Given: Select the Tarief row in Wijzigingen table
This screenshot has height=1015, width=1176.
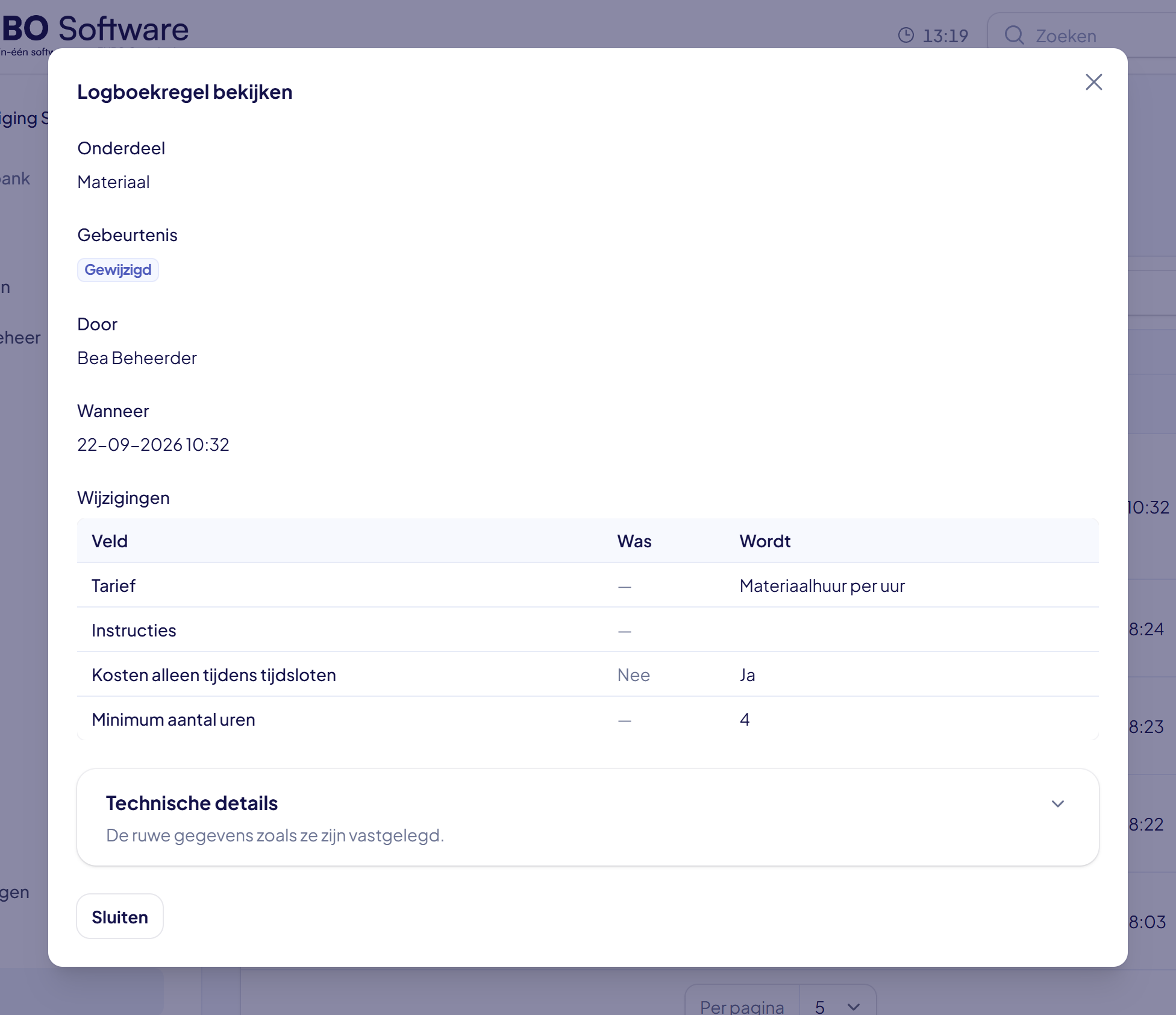Looking at the screenshot, I should pos(588,585).
